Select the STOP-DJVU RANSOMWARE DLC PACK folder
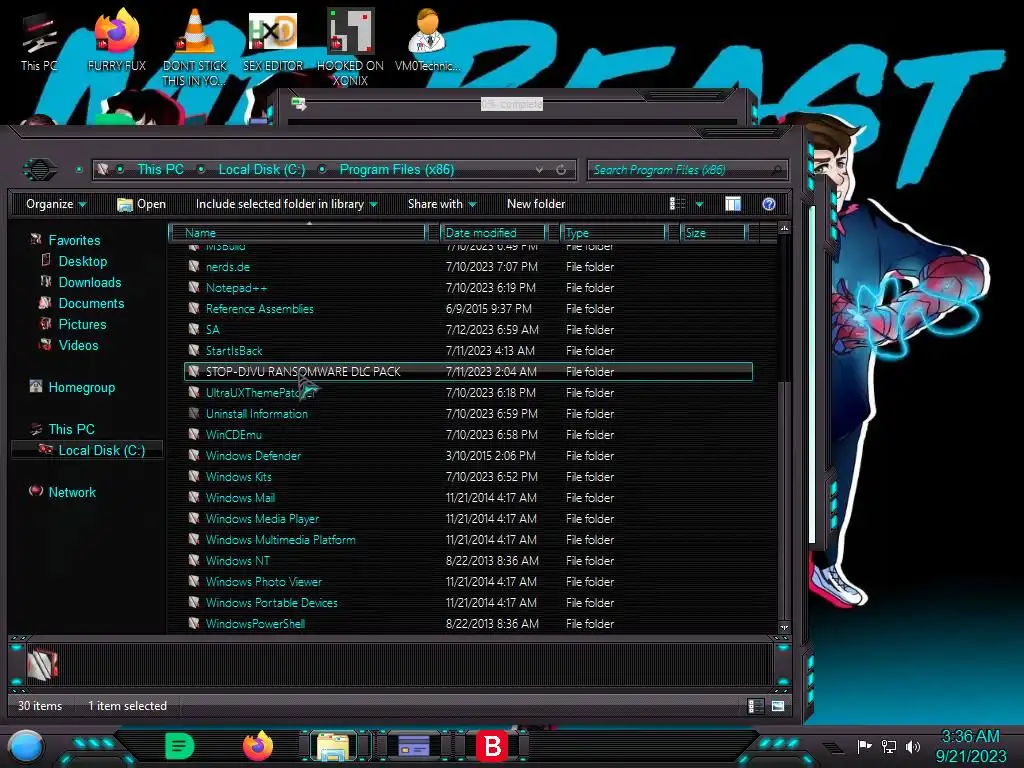This screenshot has height=768, width=1024. (468, 372)
